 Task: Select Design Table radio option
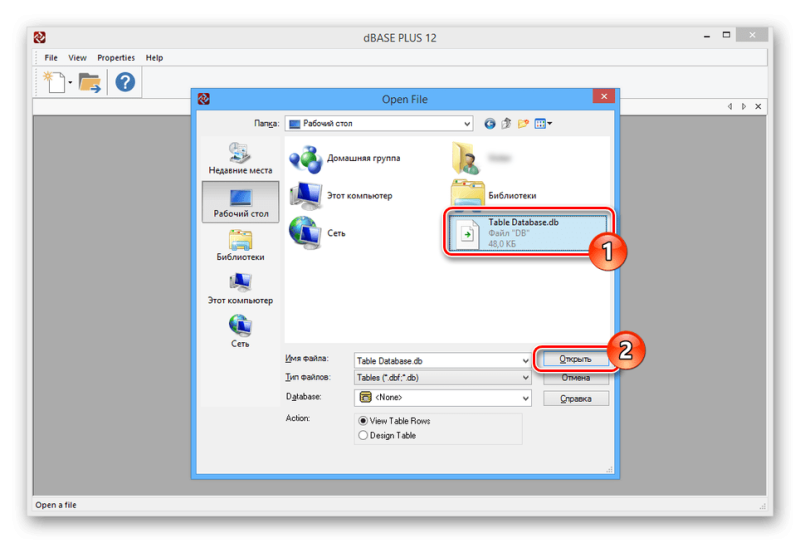(x=388, y=436)
